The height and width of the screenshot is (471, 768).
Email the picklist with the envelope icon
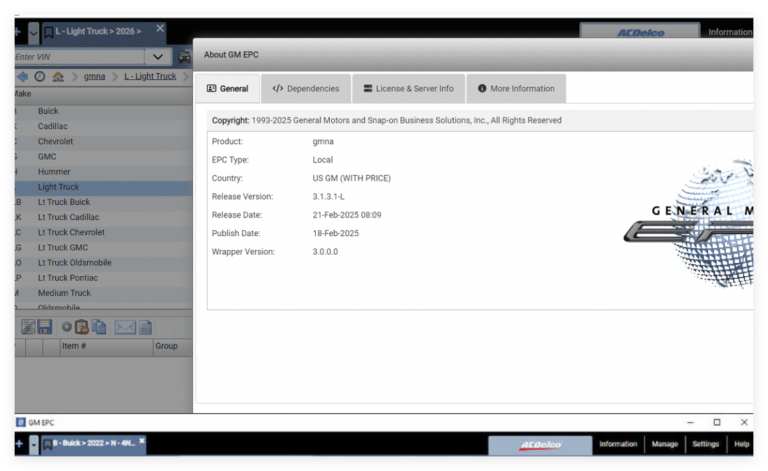click(125, 327)
